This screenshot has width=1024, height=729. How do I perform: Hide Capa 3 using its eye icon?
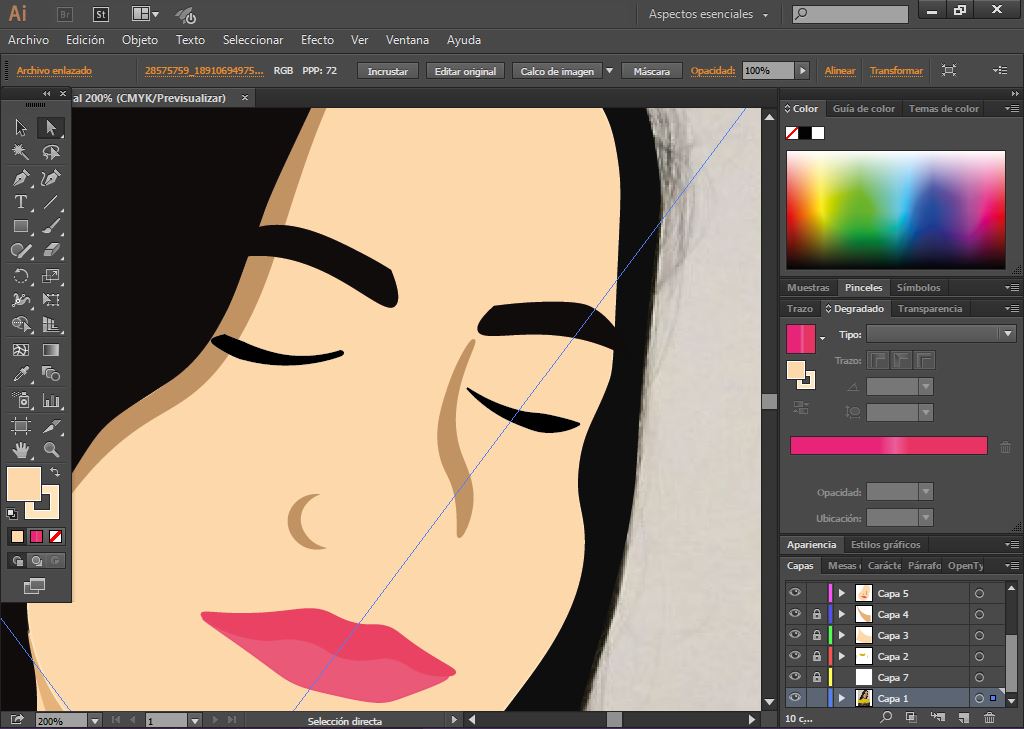[795, 635]
